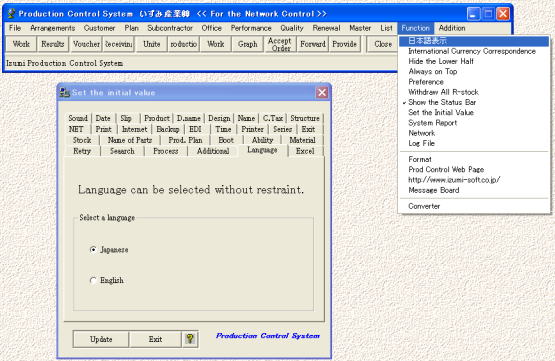This screenshot has height=361, width=555.
Task: Switch to the Search tab
Action: tap(122, 151)
